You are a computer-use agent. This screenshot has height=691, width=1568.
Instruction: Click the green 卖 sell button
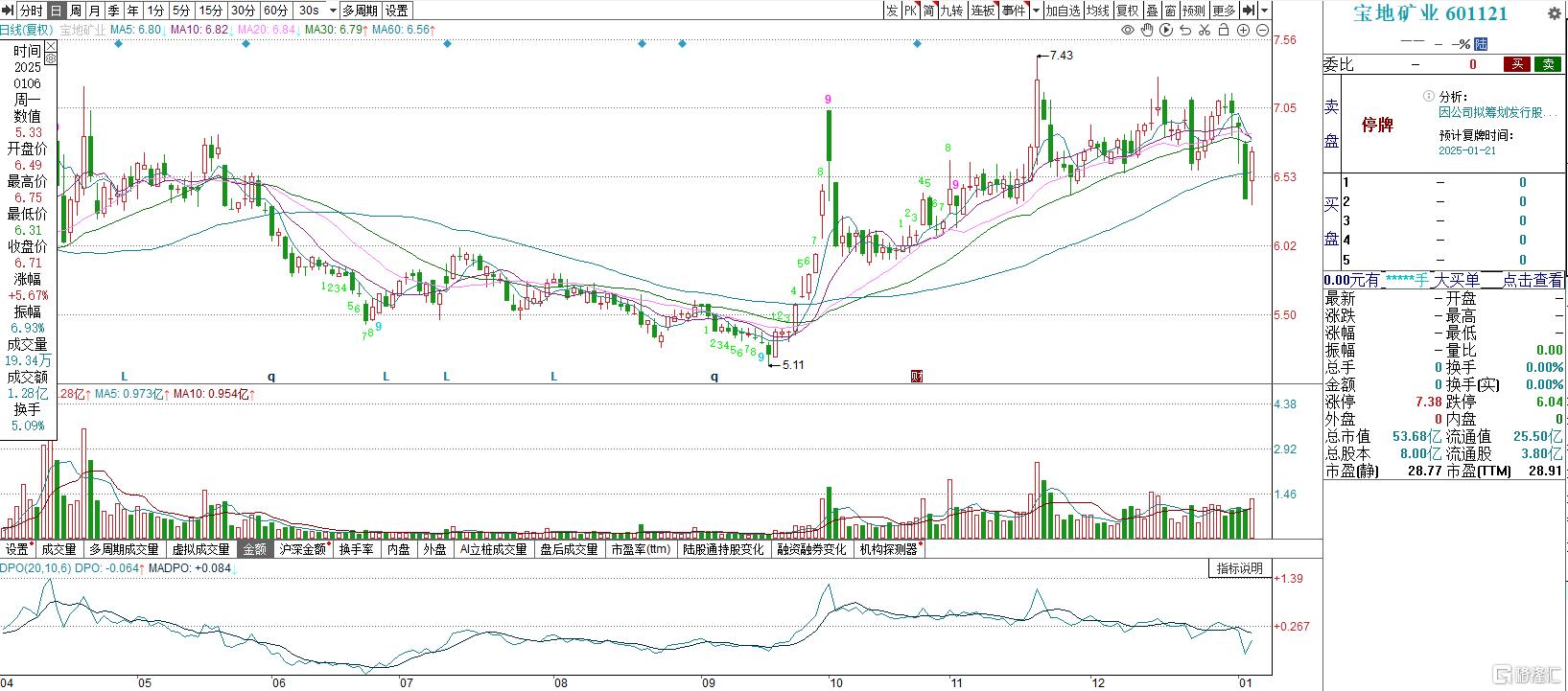[x=1547, y=64]
